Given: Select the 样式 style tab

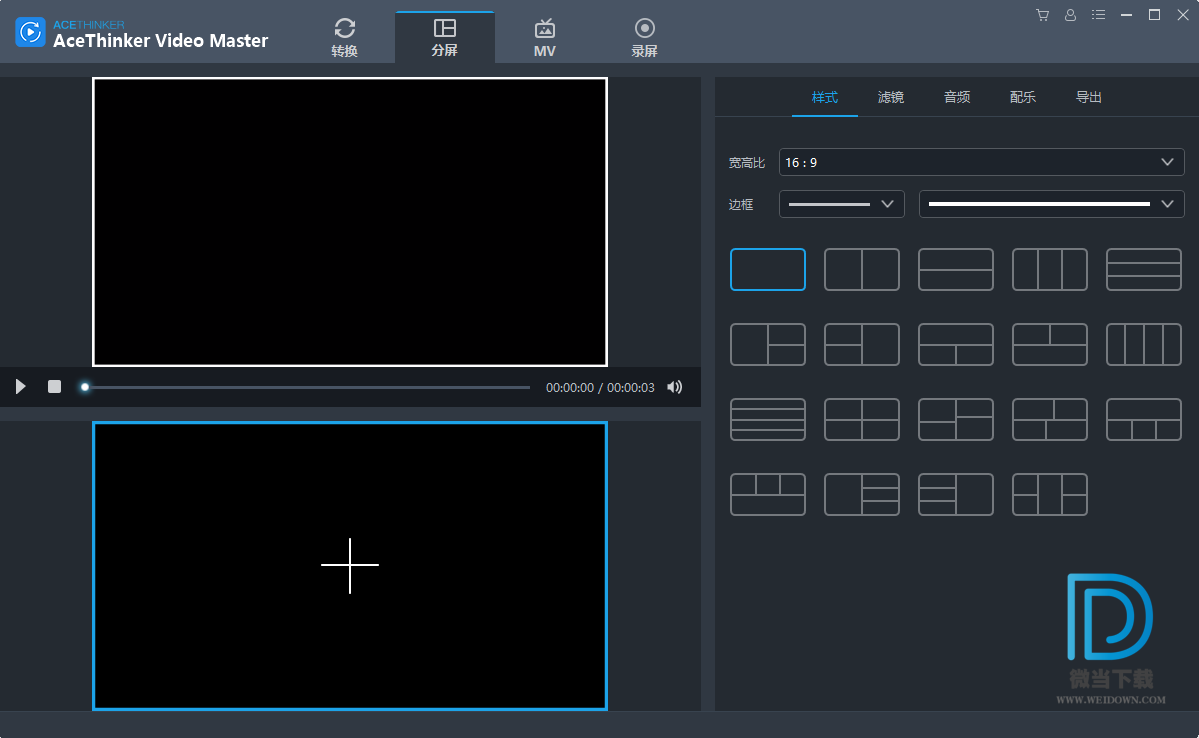Looking at the screenshot, I should [x=824, y=97].
